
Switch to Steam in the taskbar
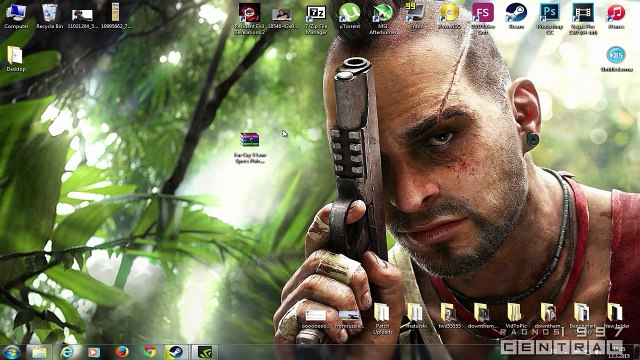click(176, 352)
